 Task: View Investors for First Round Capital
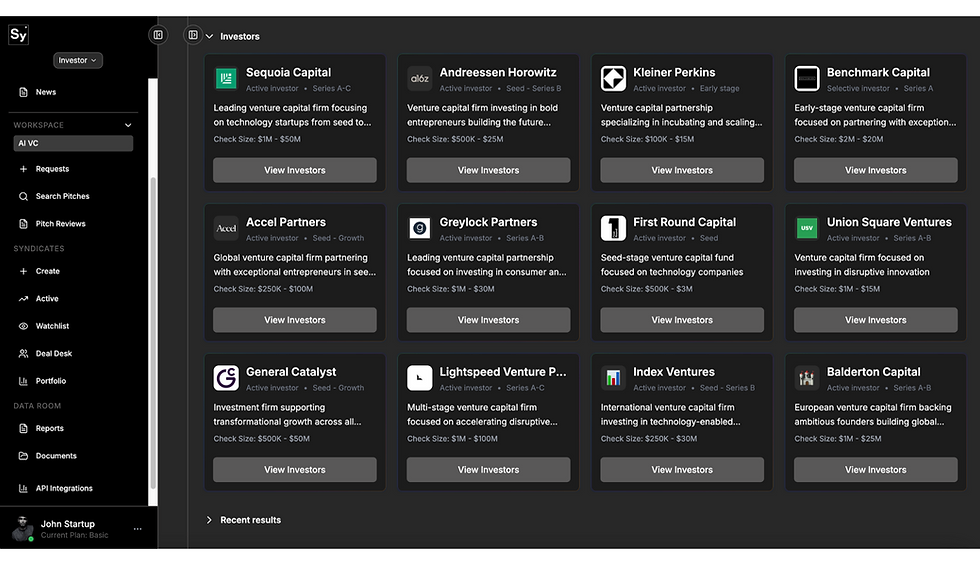(x=682, y=320)
